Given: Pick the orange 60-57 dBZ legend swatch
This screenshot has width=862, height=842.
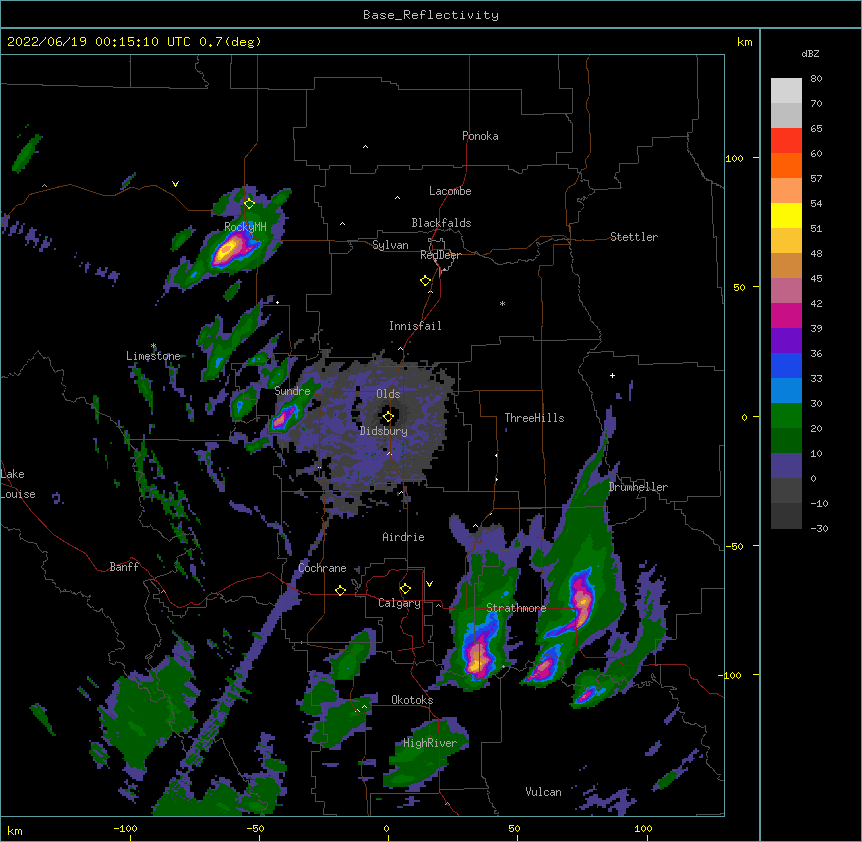Looking at the screenshot, I should [x=786, y=165].
